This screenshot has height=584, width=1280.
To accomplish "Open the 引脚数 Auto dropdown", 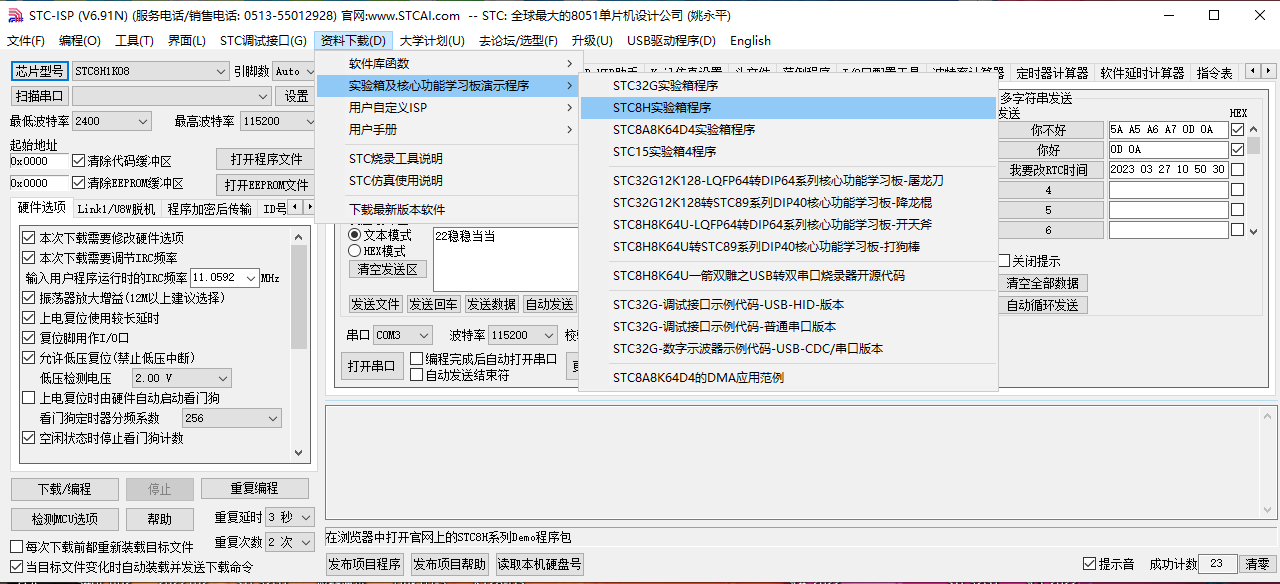I will (292, 71).
